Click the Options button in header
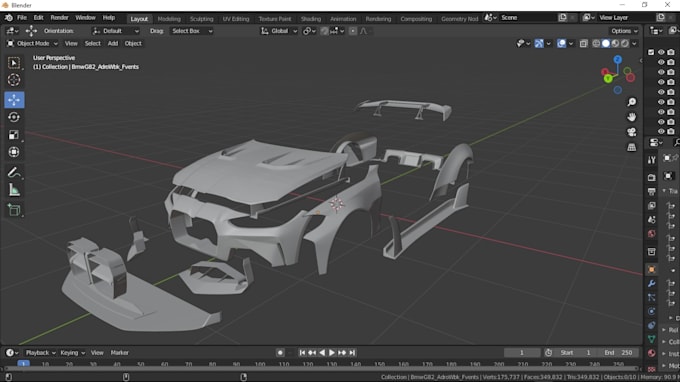 [x=624, y=31]
